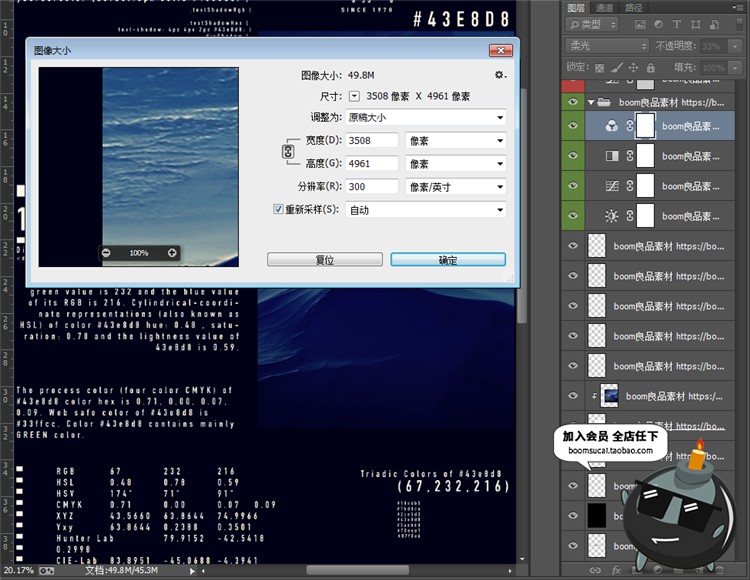Switch to the 通道 tab

click(x=605, y=8)
